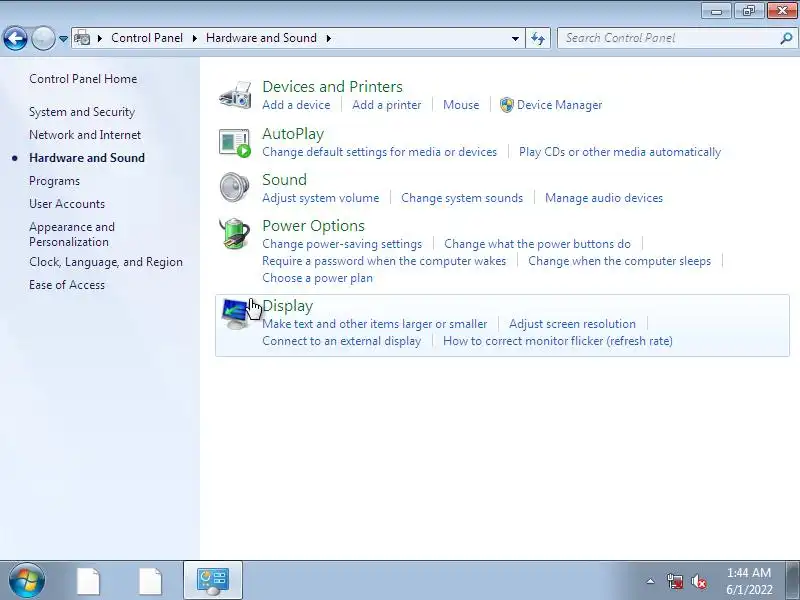This screenshot has width=800, height=600.
Task: Open System and Security category
Action: [x=82, y=112]
